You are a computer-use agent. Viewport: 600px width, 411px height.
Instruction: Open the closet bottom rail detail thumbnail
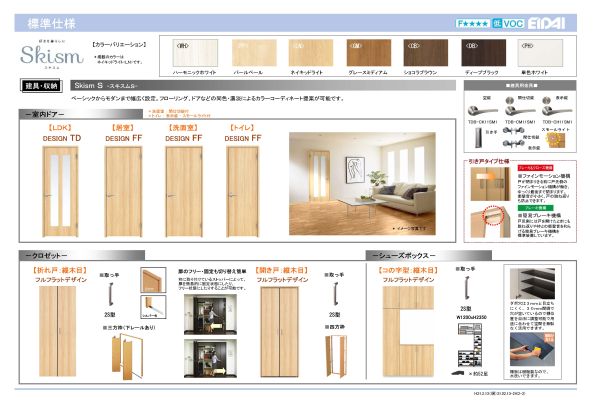(x=153, y=307)
